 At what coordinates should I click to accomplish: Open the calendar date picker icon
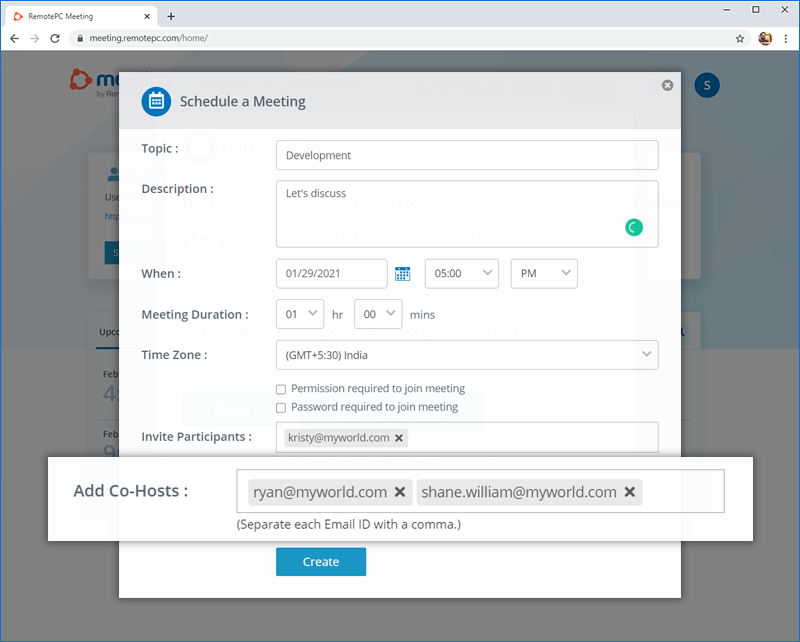[403, 274]
